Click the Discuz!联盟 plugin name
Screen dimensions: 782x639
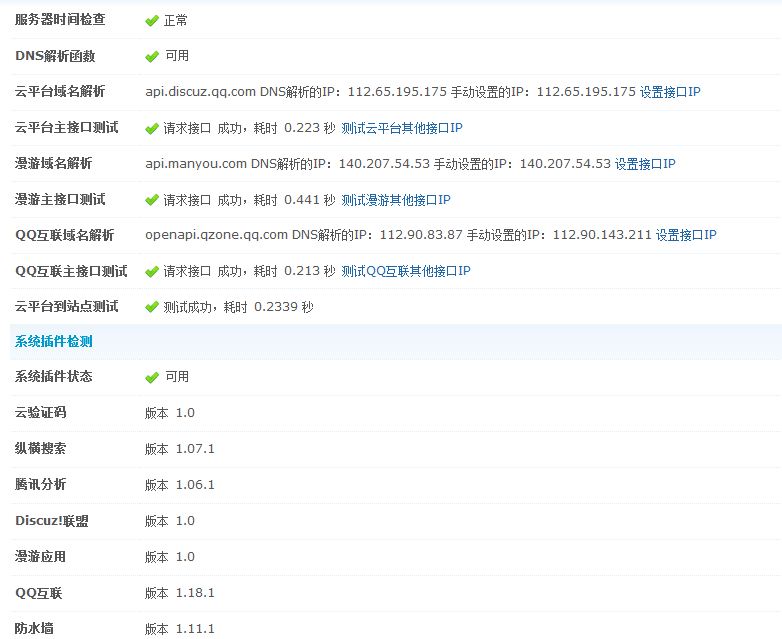[52, 521]
